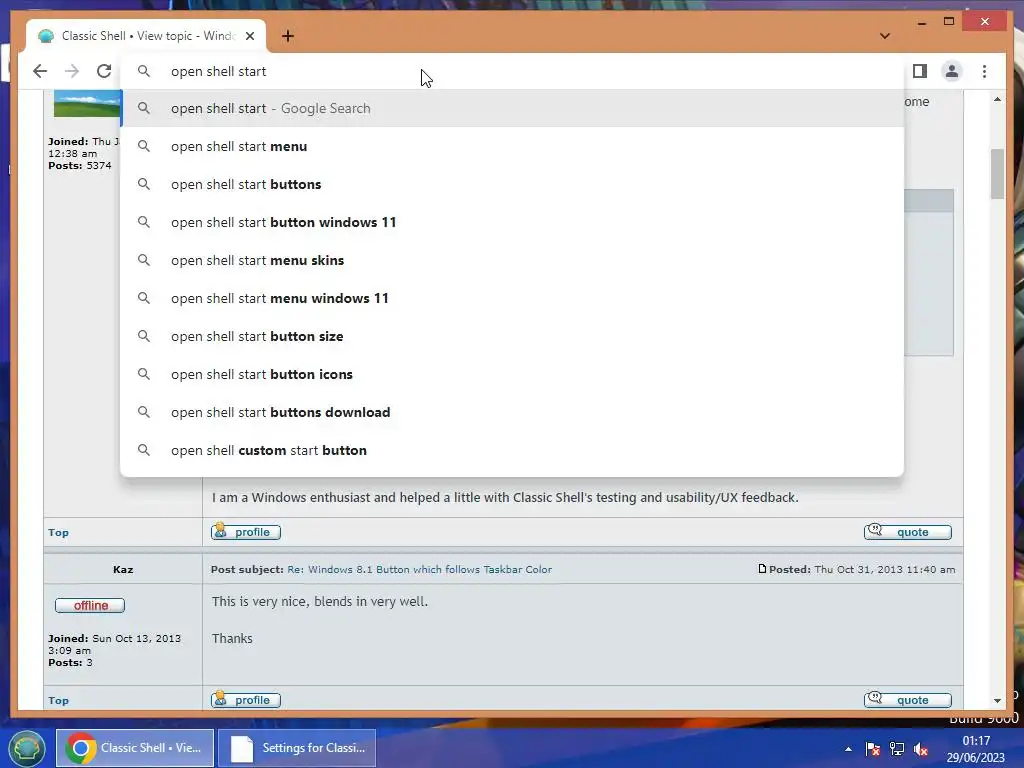Choose 'open shell start buttons download' suggestion
The height and width of the screenshot is (768, 1024).
[512, 412]
